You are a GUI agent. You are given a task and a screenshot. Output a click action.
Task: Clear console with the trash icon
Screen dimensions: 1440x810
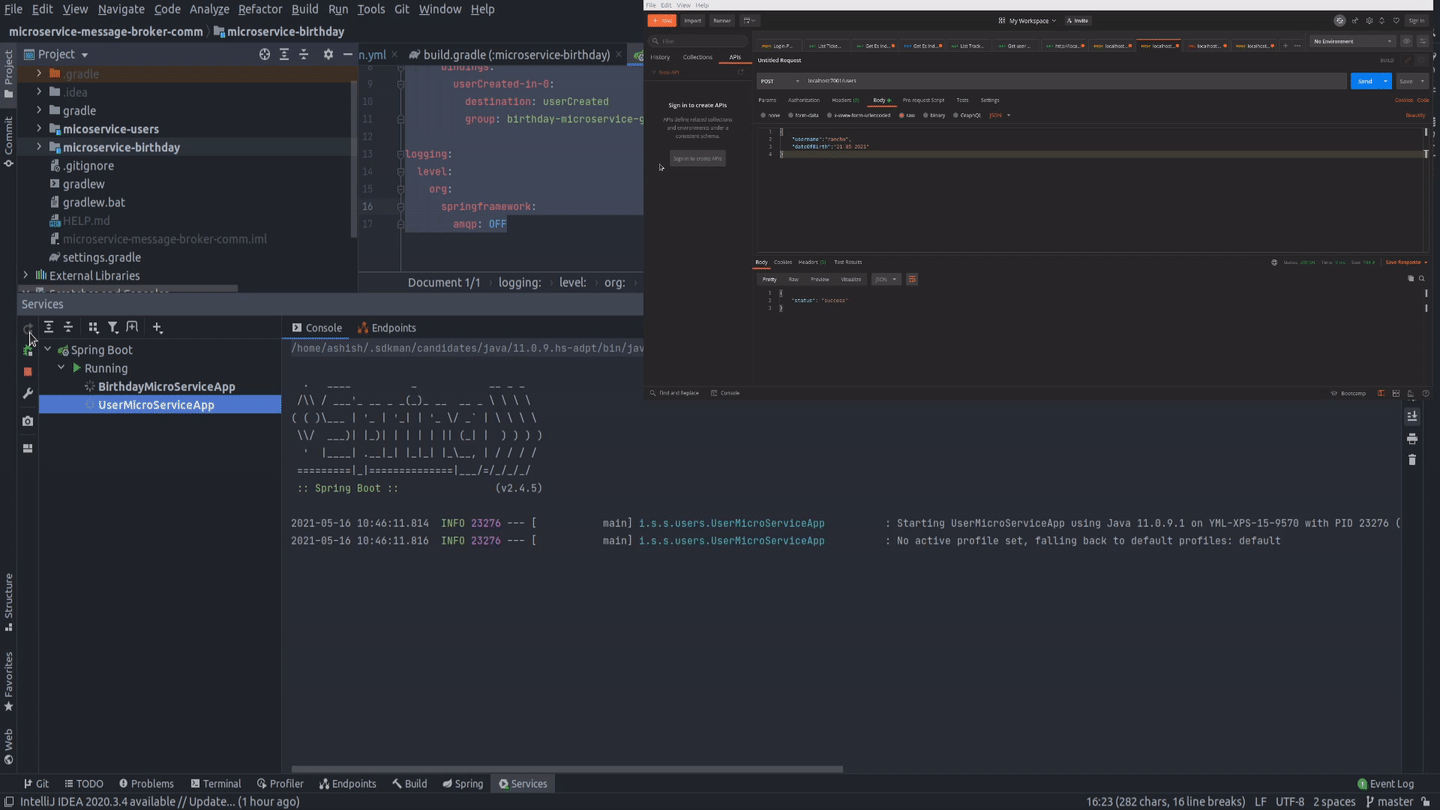click(1412, 460)
